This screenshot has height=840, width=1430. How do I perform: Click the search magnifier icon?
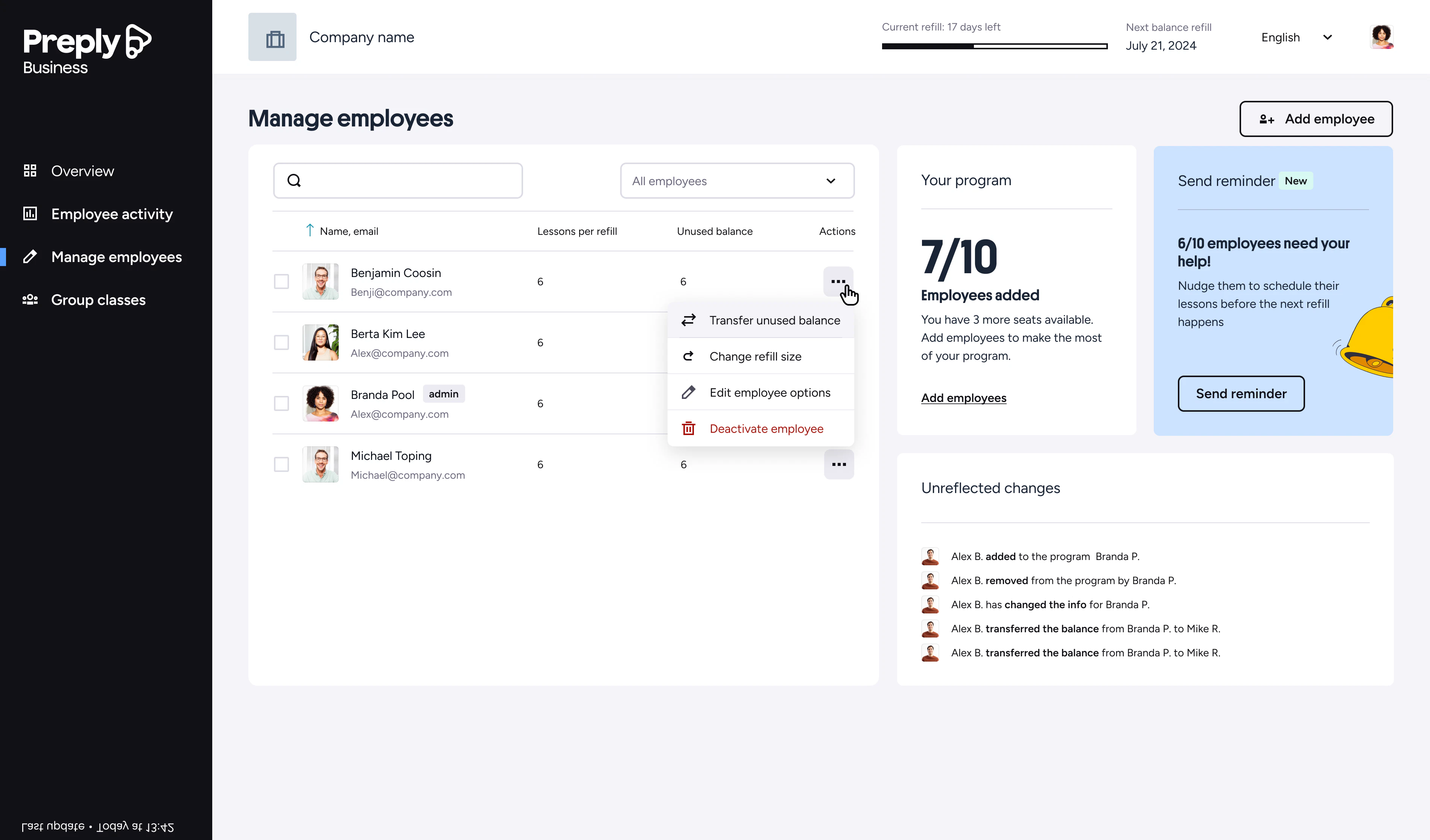tap(295, 181)
